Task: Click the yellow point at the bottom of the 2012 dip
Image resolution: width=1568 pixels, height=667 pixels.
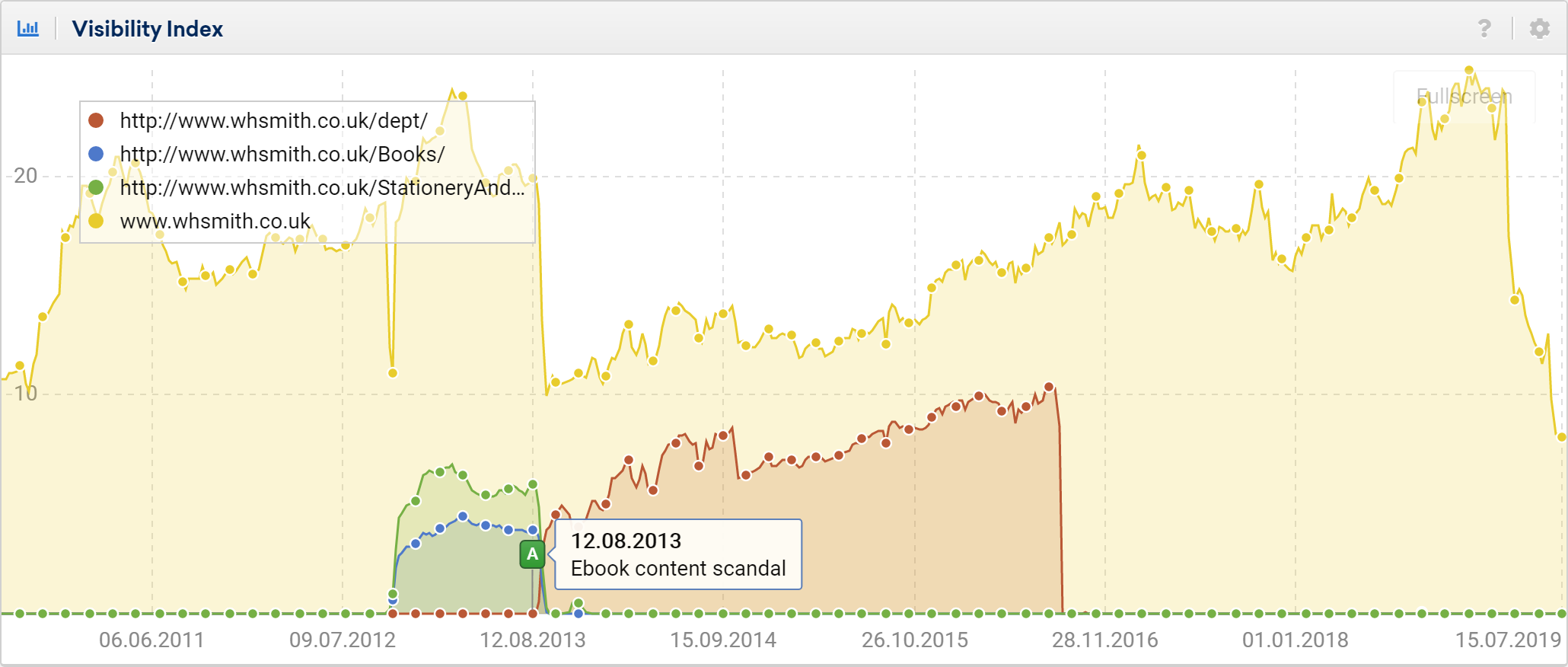Action: (x=393, y=373)
